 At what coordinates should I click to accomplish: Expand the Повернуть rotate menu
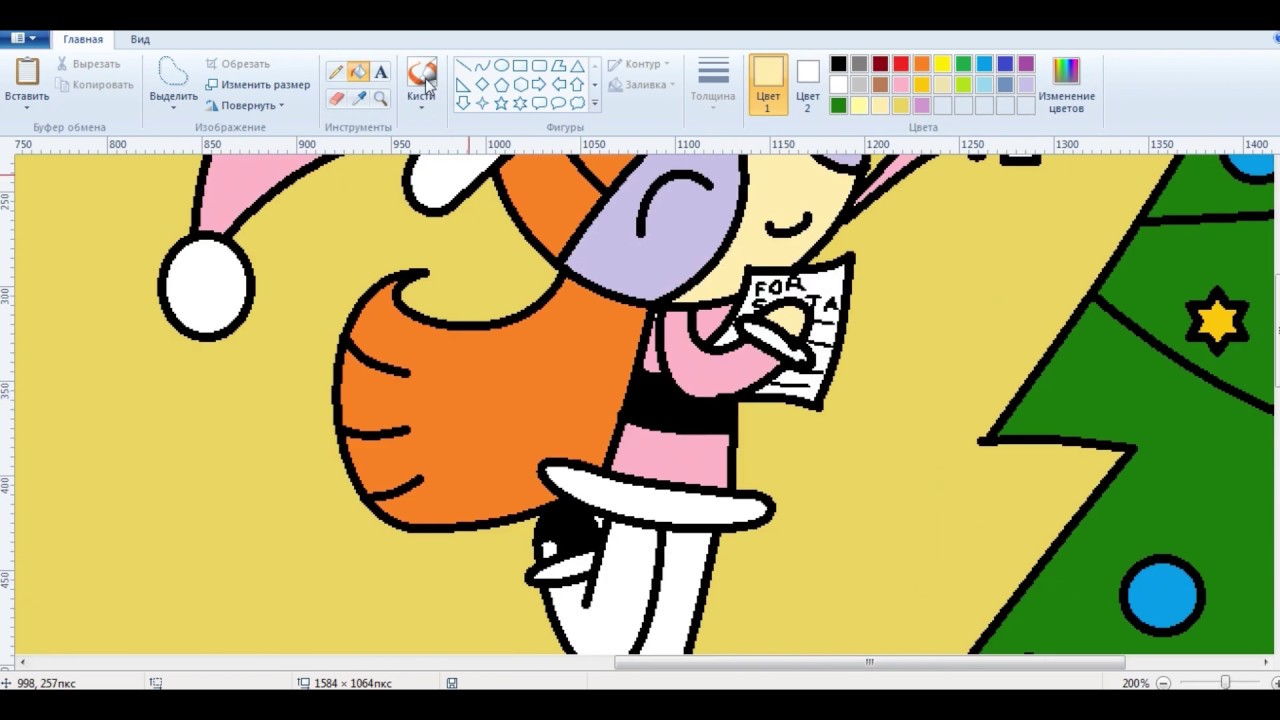click(245, 105)
